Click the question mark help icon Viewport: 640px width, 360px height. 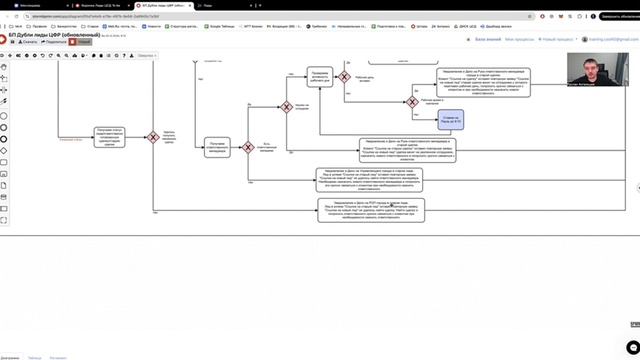pos(124,56)
